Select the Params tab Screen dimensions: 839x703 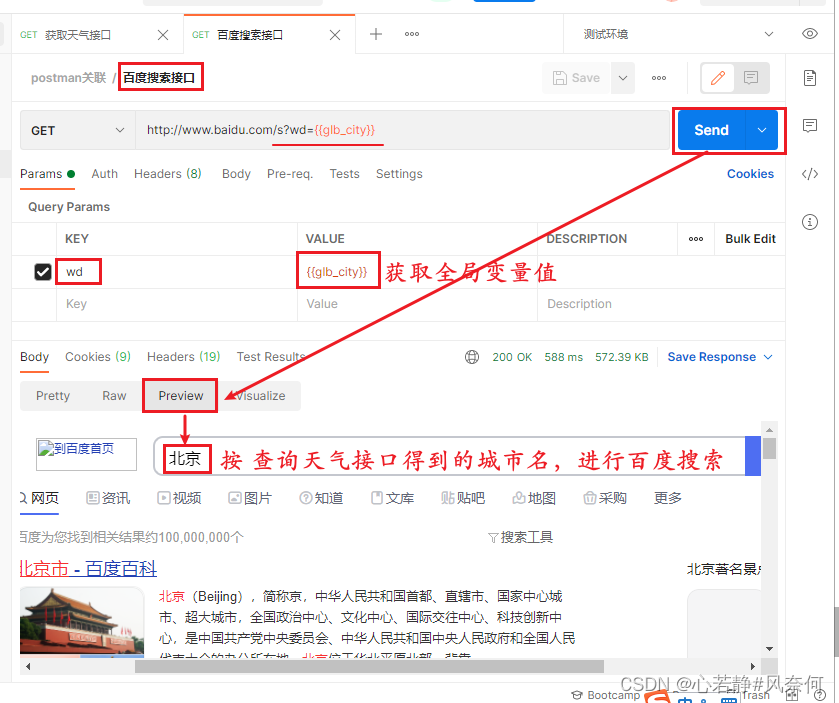(47, 174)
